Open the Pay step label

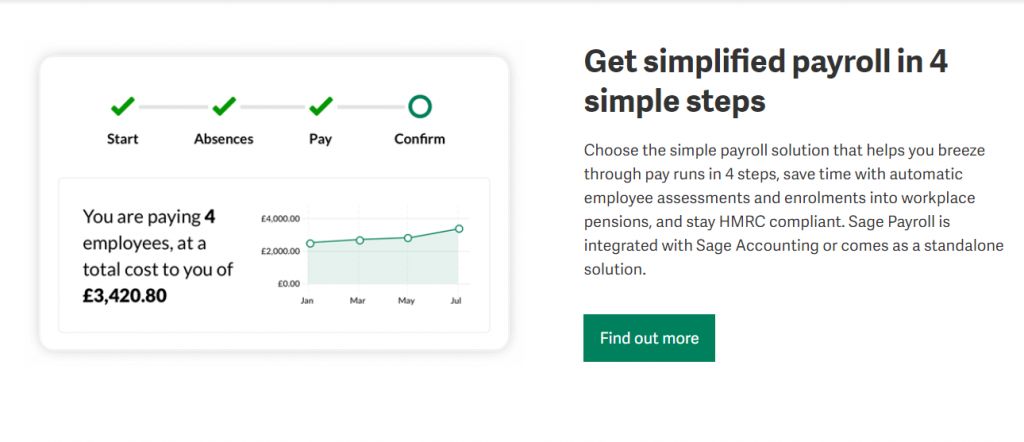coord(321,139)
